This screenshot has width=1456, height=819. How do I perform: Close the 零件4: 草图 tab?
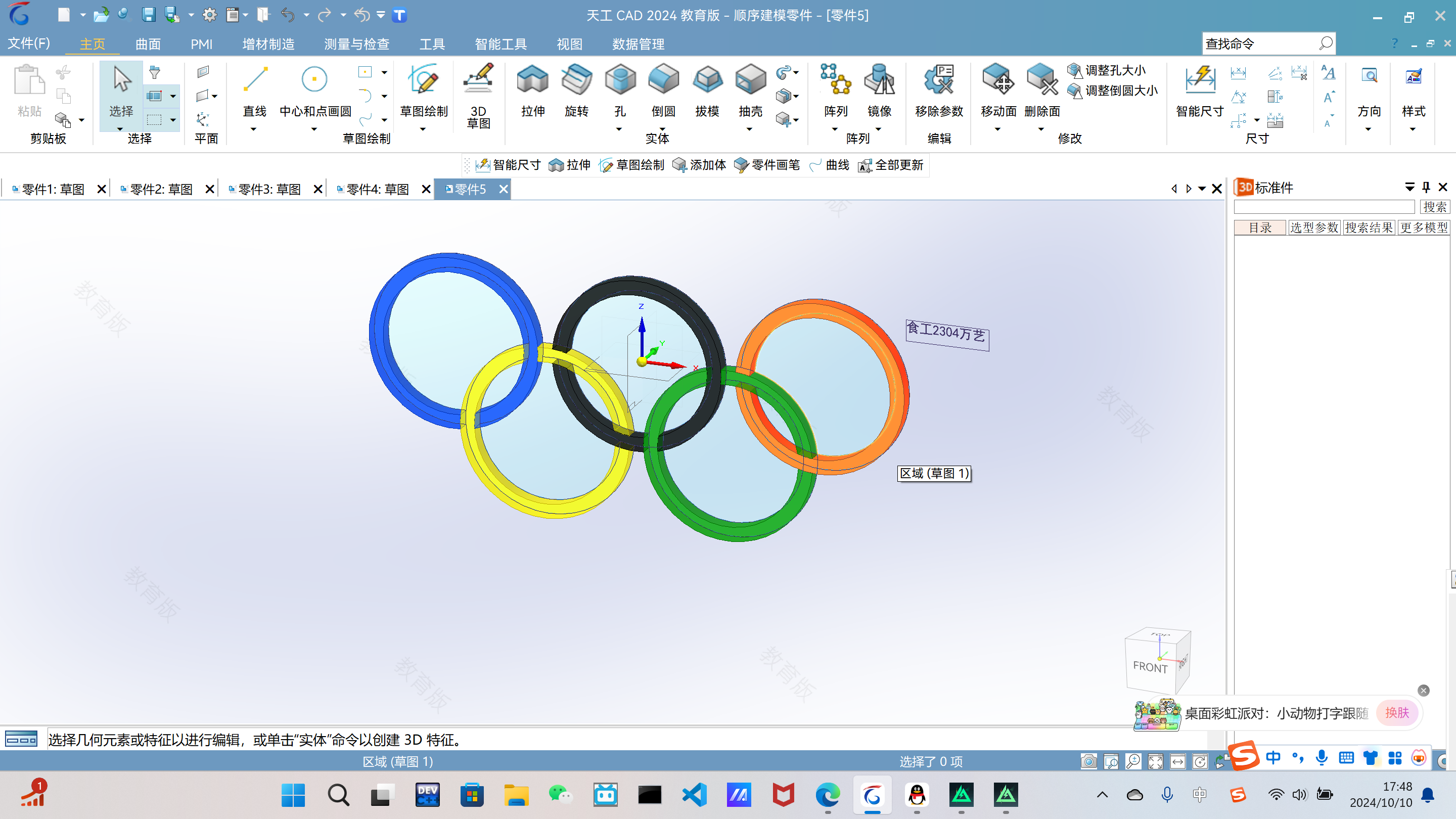(426, 190)
